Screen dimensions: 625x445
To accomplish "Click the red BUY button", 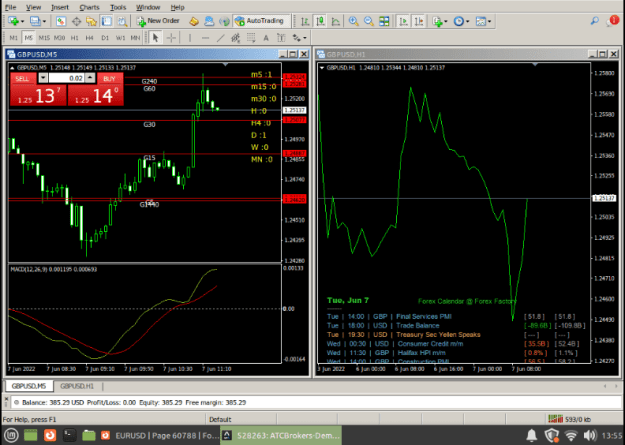I will coord(109,79).
